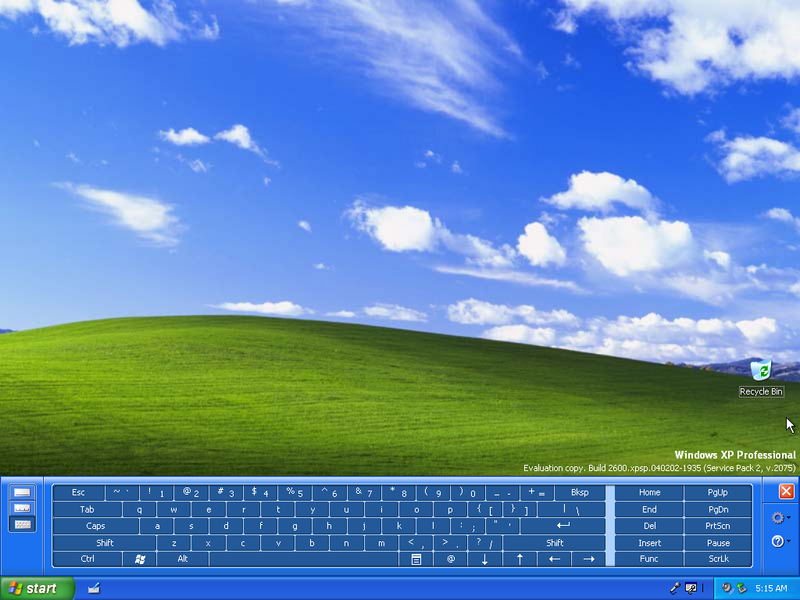Tap the Esc key
Viewport: 800px width, 600px height.
(79, 493)
